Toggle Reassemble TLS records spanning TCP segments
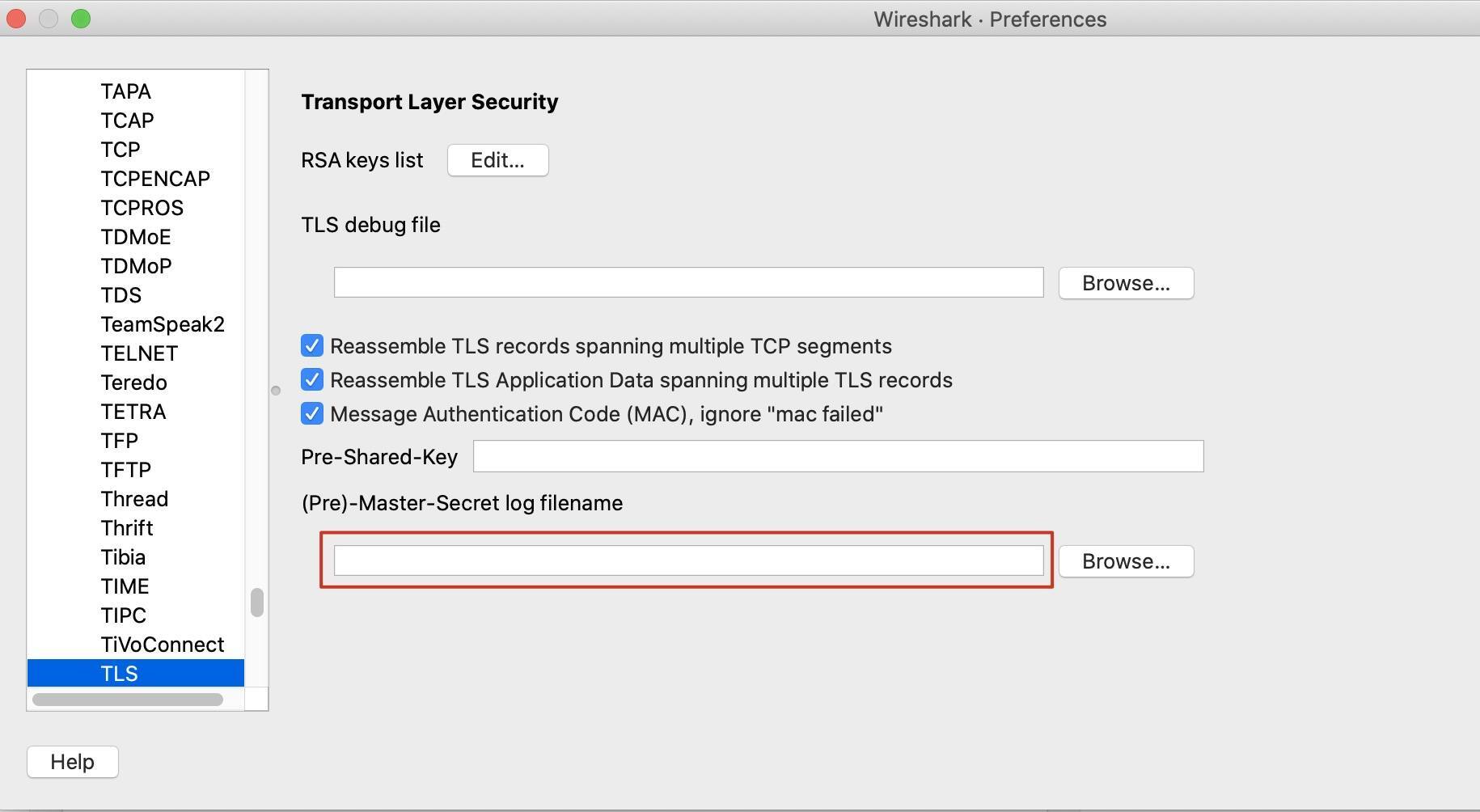Screen dimensions: 1480x812 pyautogui.click(x=312, y=346)
